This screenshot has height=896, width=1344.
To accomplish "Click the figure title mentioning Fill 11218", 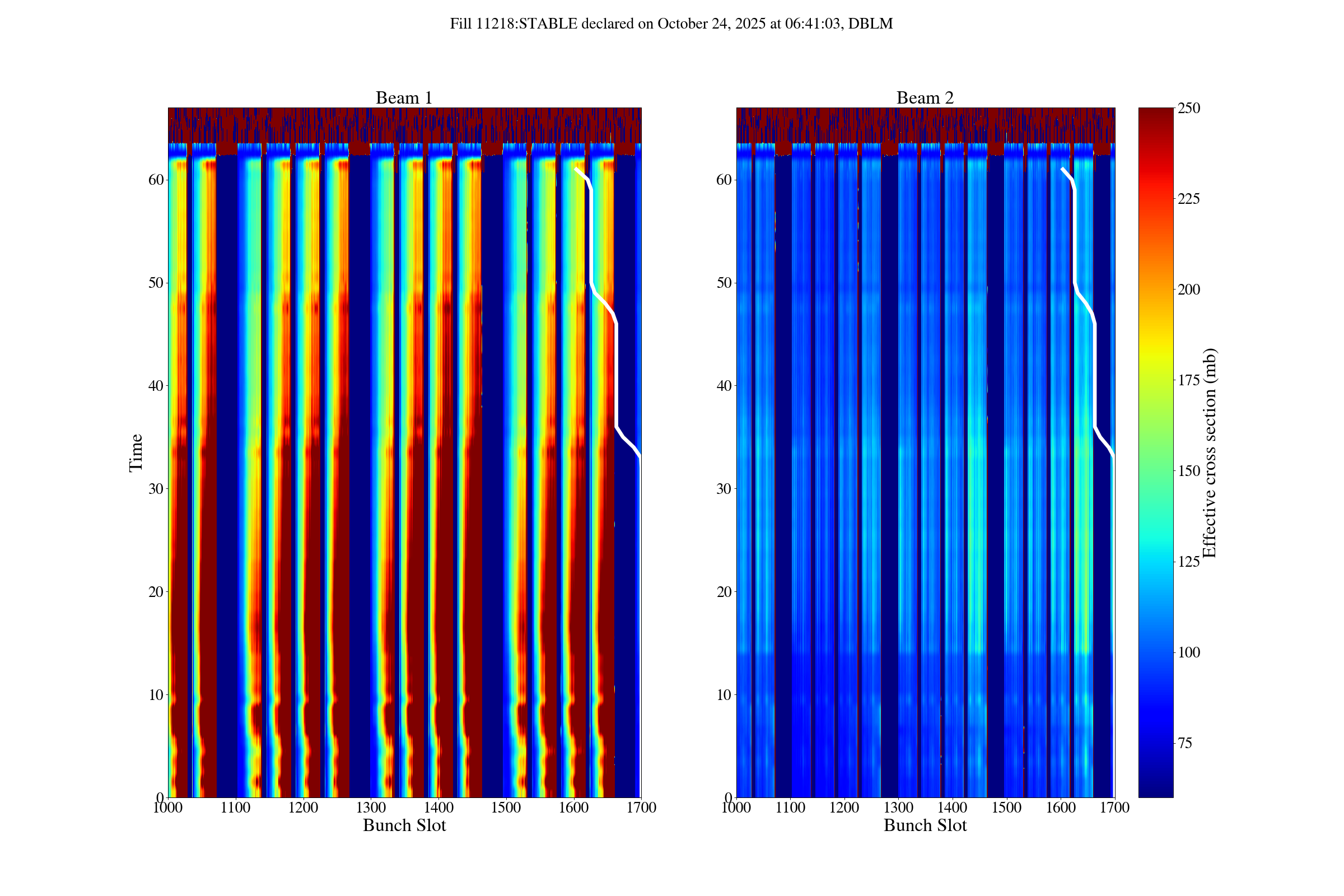I will coord(671,24).
